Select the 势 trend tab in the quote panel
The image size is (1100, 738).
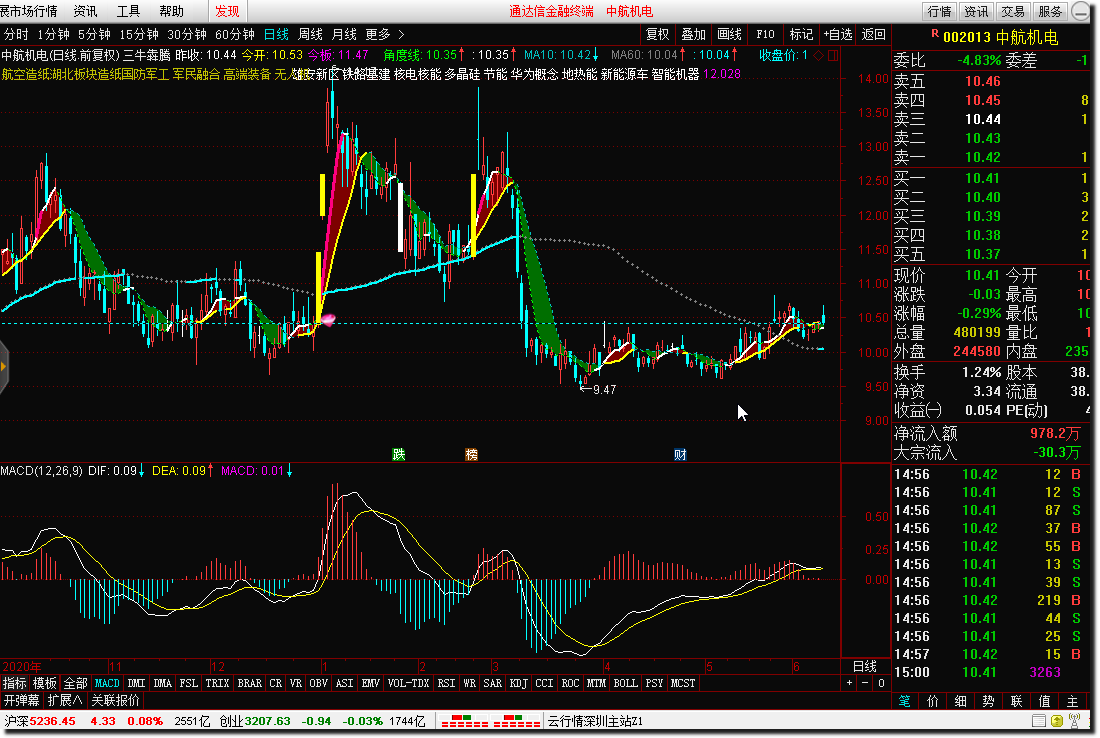pyautogui.click(x=988, y=702)
